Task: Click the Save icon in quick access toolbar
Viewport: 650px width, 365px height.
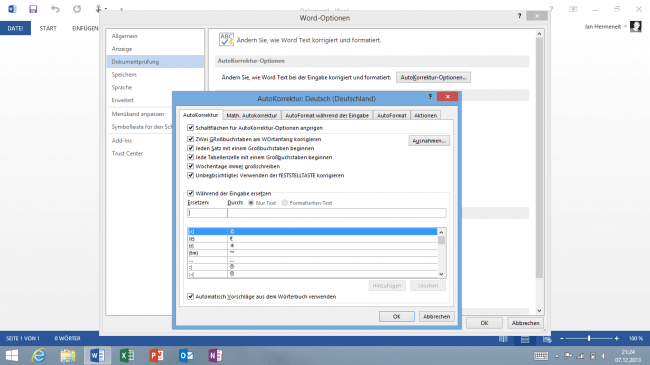Action: pyautogui.click(x=33, y=9)
